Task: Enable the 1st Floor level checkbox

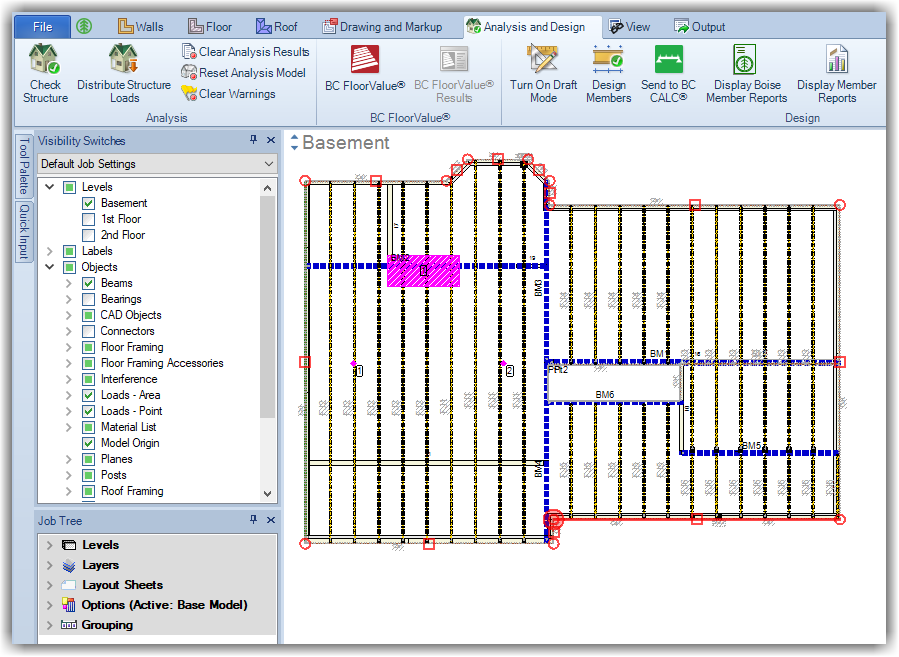Action: tap(89, 219)
